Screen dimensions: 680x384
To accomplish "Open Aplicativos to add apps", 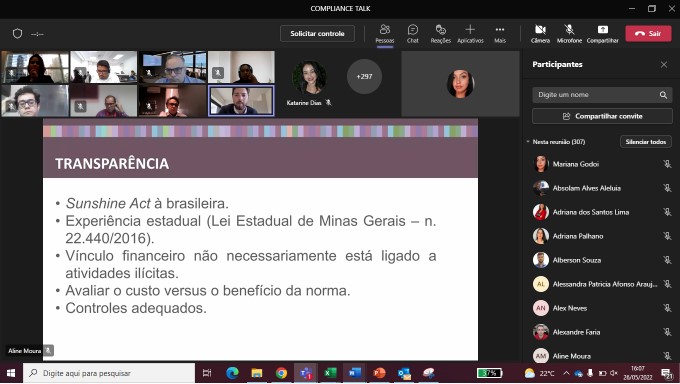I will tap(470, 34).
